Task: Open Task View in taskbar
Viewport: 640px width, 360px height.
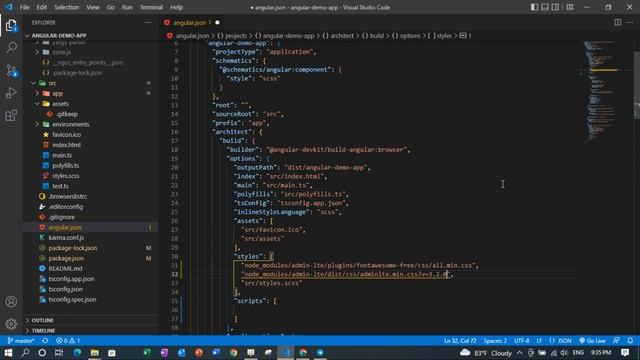Action: click(x=59, y=352)
